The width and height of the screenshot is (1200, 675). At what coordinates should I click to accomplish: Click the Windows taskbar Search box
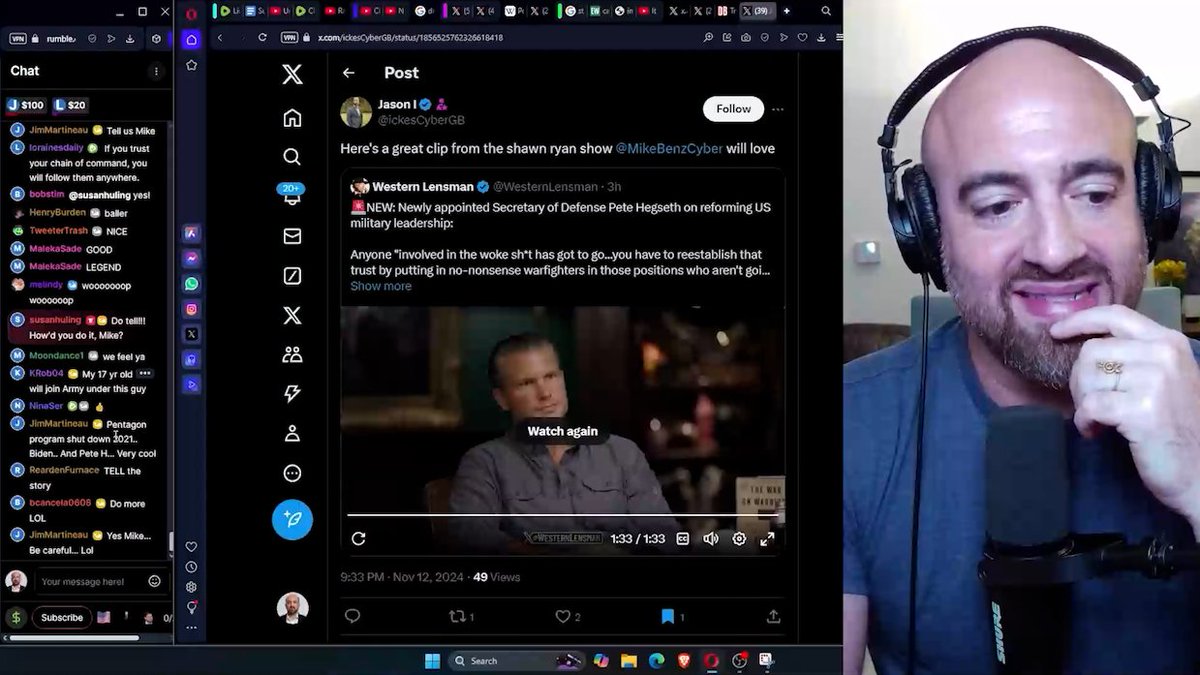coord(517,661)
